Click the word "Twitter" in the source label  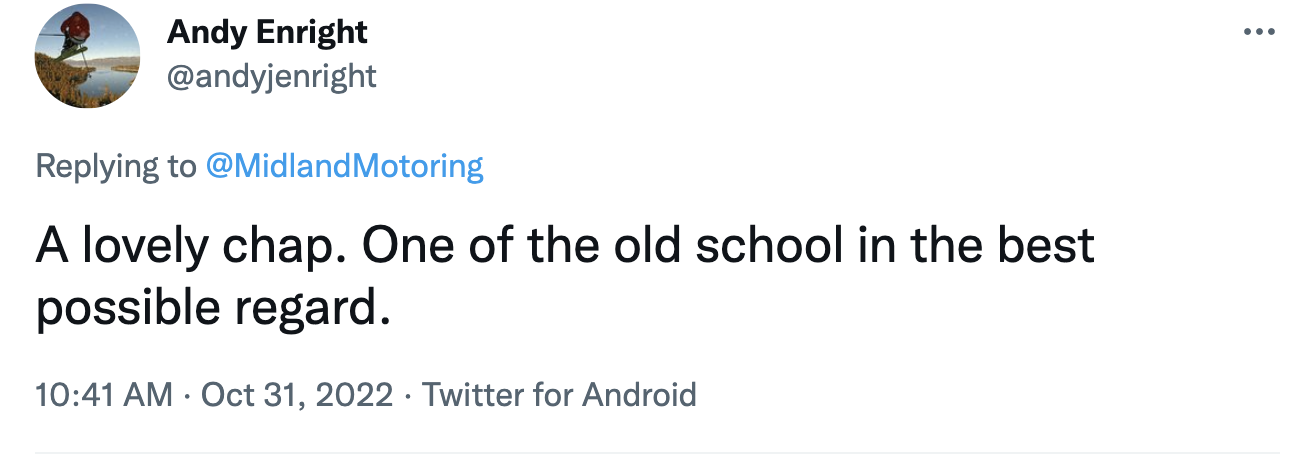(472, 394)
